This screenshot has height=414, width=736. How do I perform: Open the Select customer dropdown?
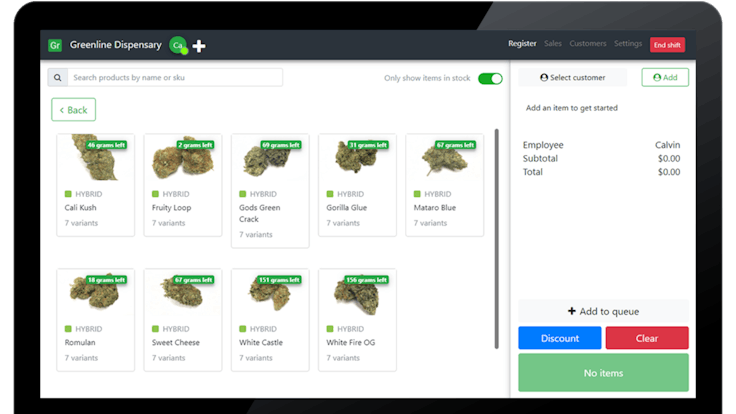(x=572, y=77)
